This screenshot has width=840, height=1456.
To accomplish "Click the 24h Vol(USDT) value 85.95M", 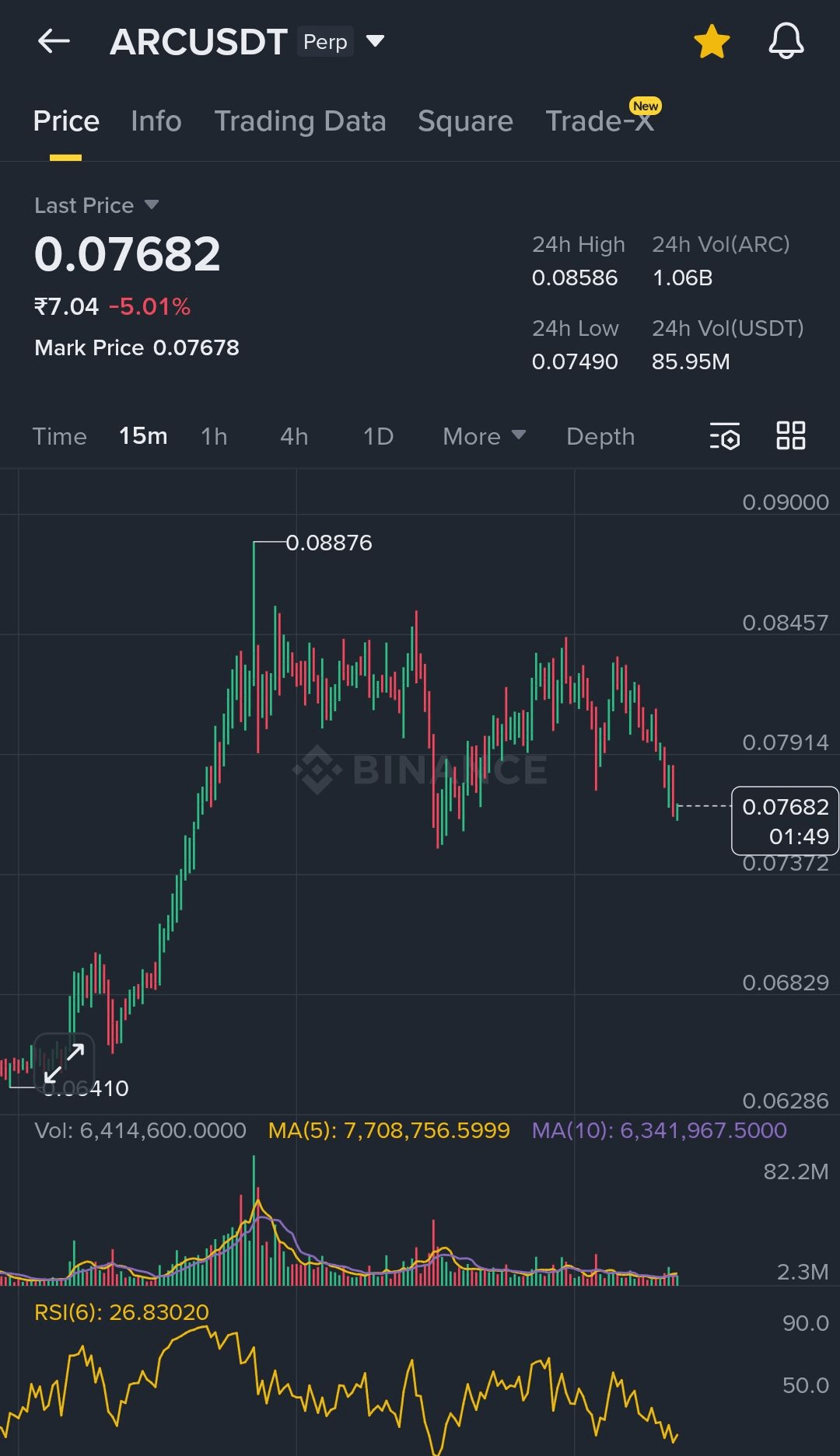I will [x=691, y=361].
